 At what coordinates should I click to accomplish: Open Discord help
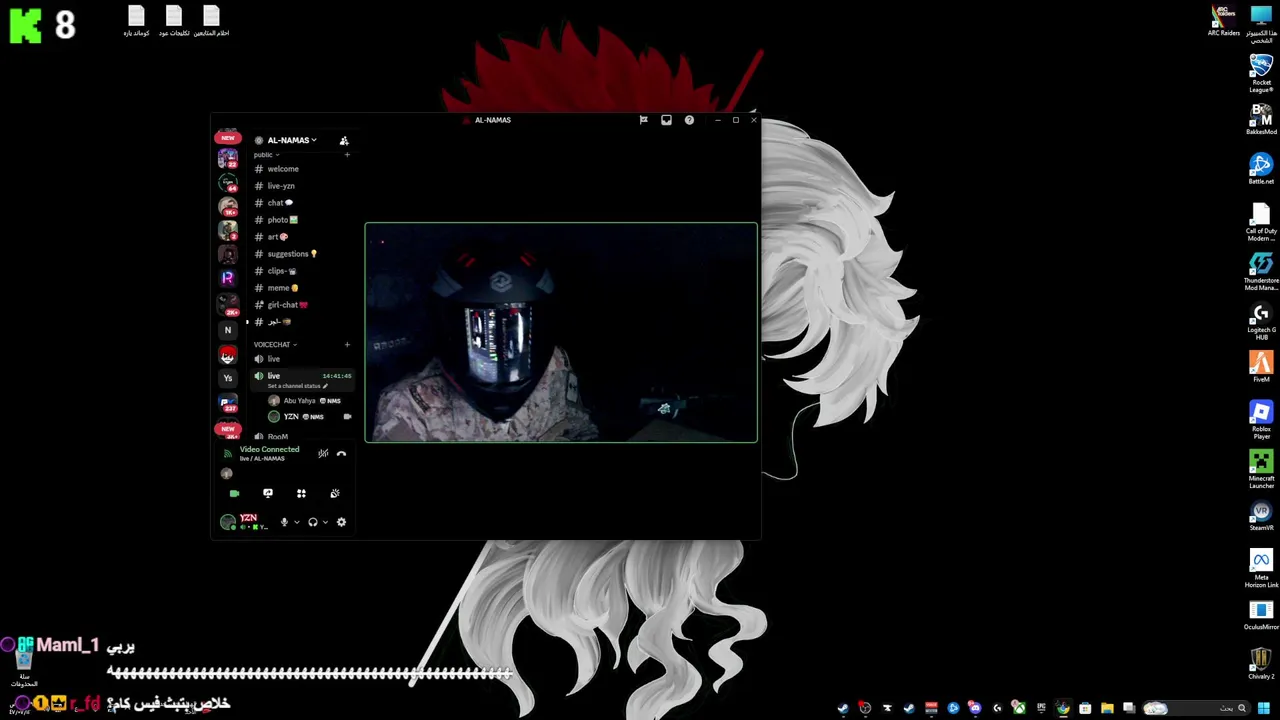click(x=689, y=120)
